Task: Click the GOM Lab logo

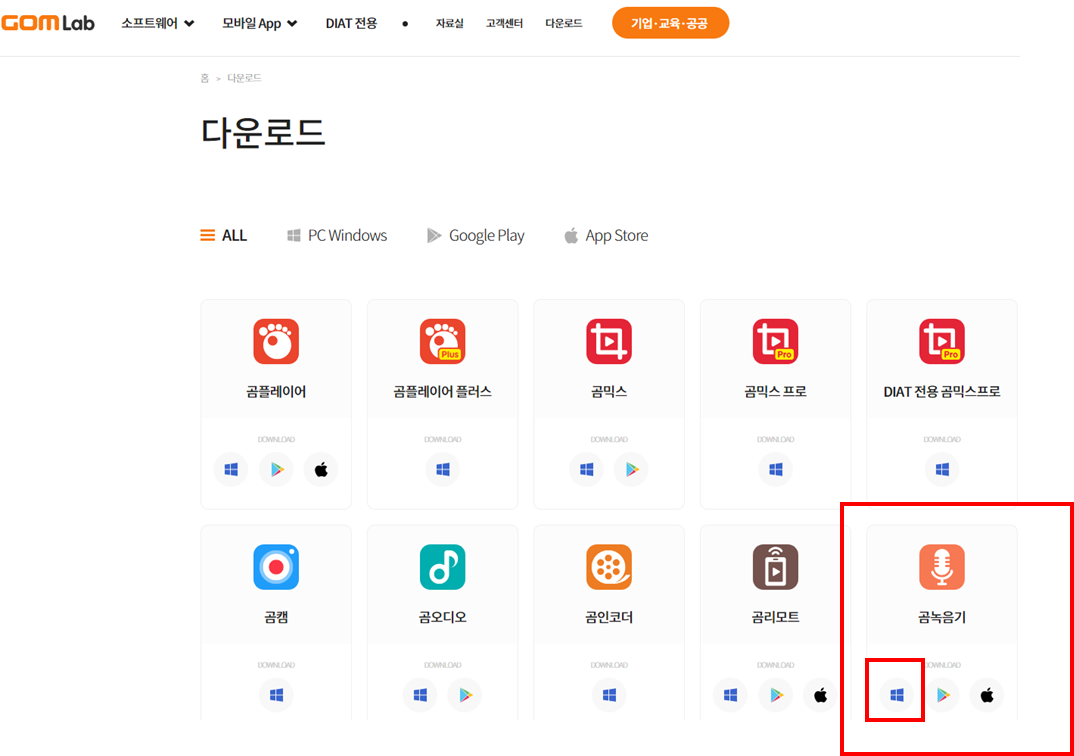Action: (48, 23)
